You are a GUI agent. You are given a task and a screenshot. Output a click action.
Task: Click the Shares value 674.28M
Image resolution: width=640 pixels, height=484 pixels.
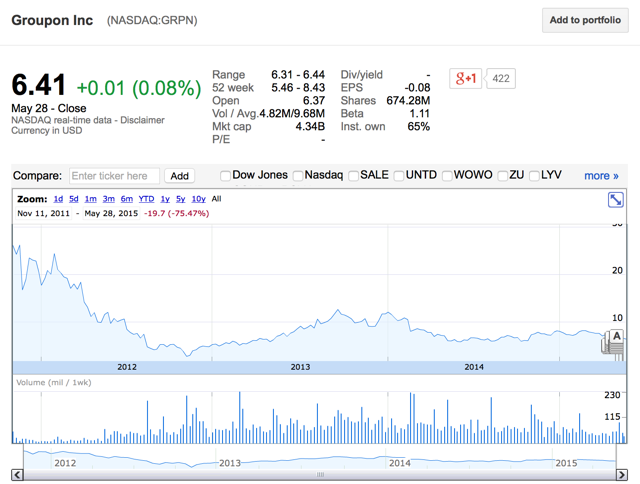pos(408,100)
